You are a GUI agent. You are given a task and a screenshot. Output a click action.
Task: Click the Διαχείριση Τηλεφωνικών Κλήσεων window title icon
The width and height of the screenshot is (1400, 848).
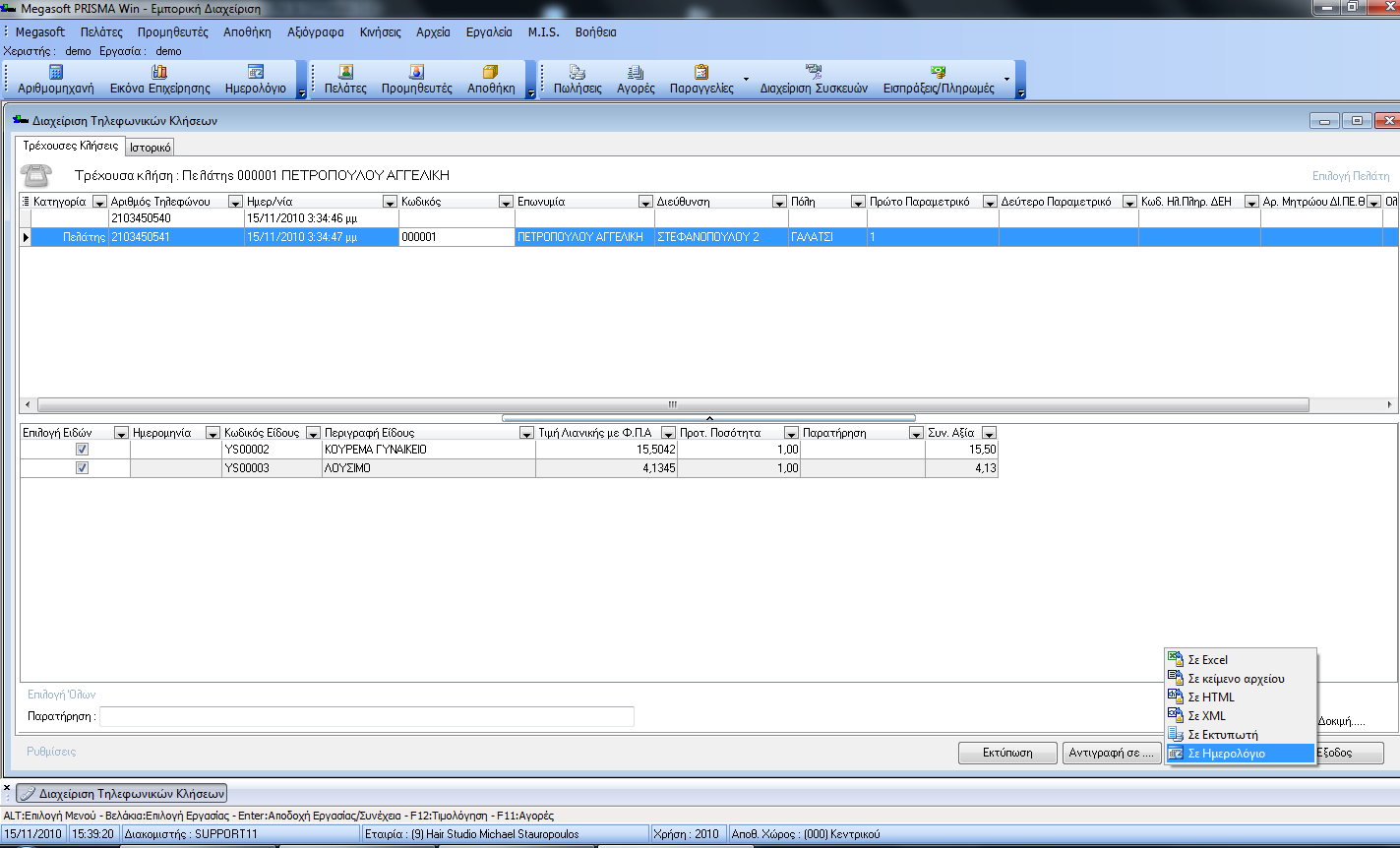coord(21,120)
